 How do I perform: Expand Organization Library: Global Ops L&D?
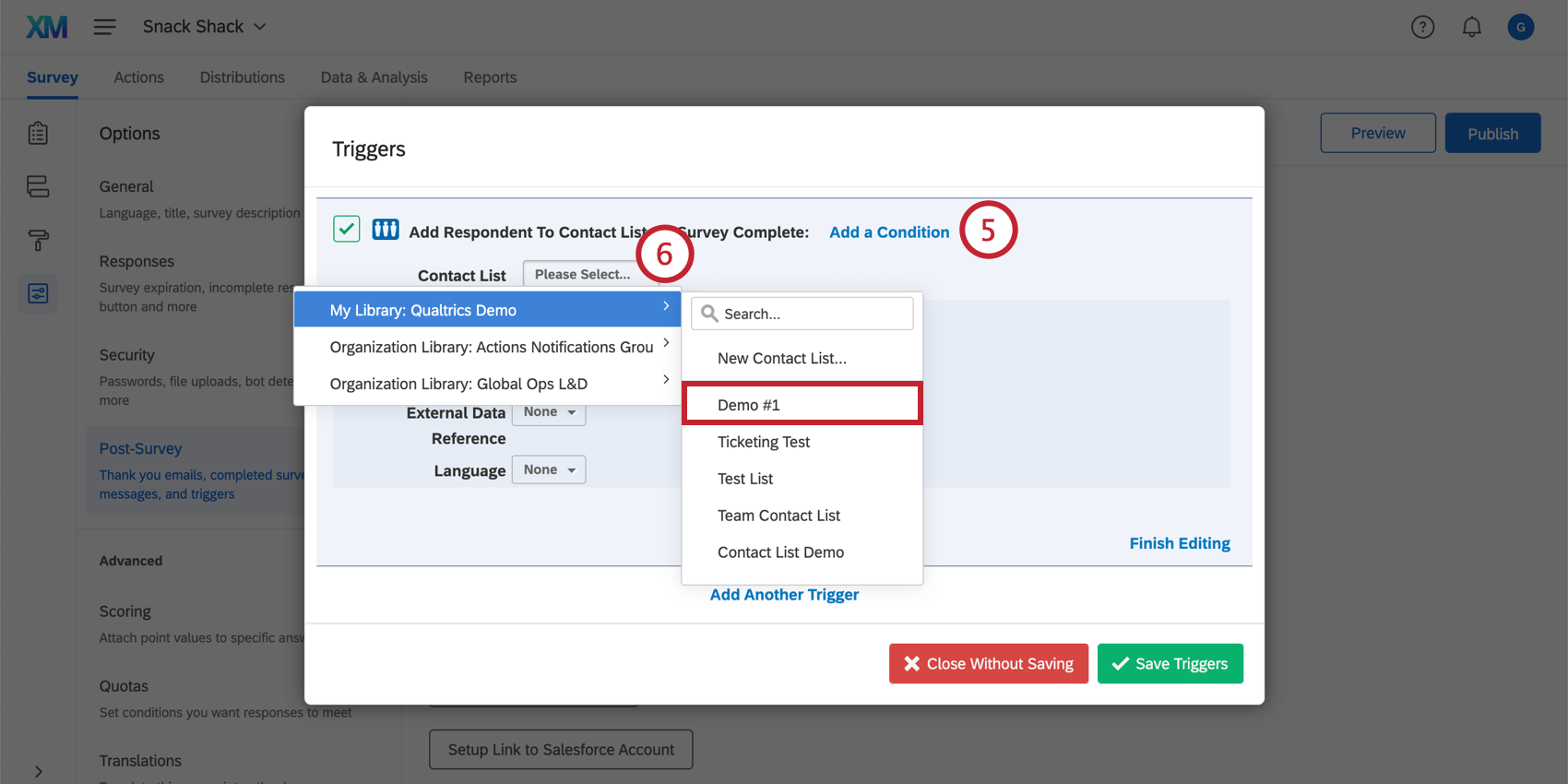click(x=487, y=384)
